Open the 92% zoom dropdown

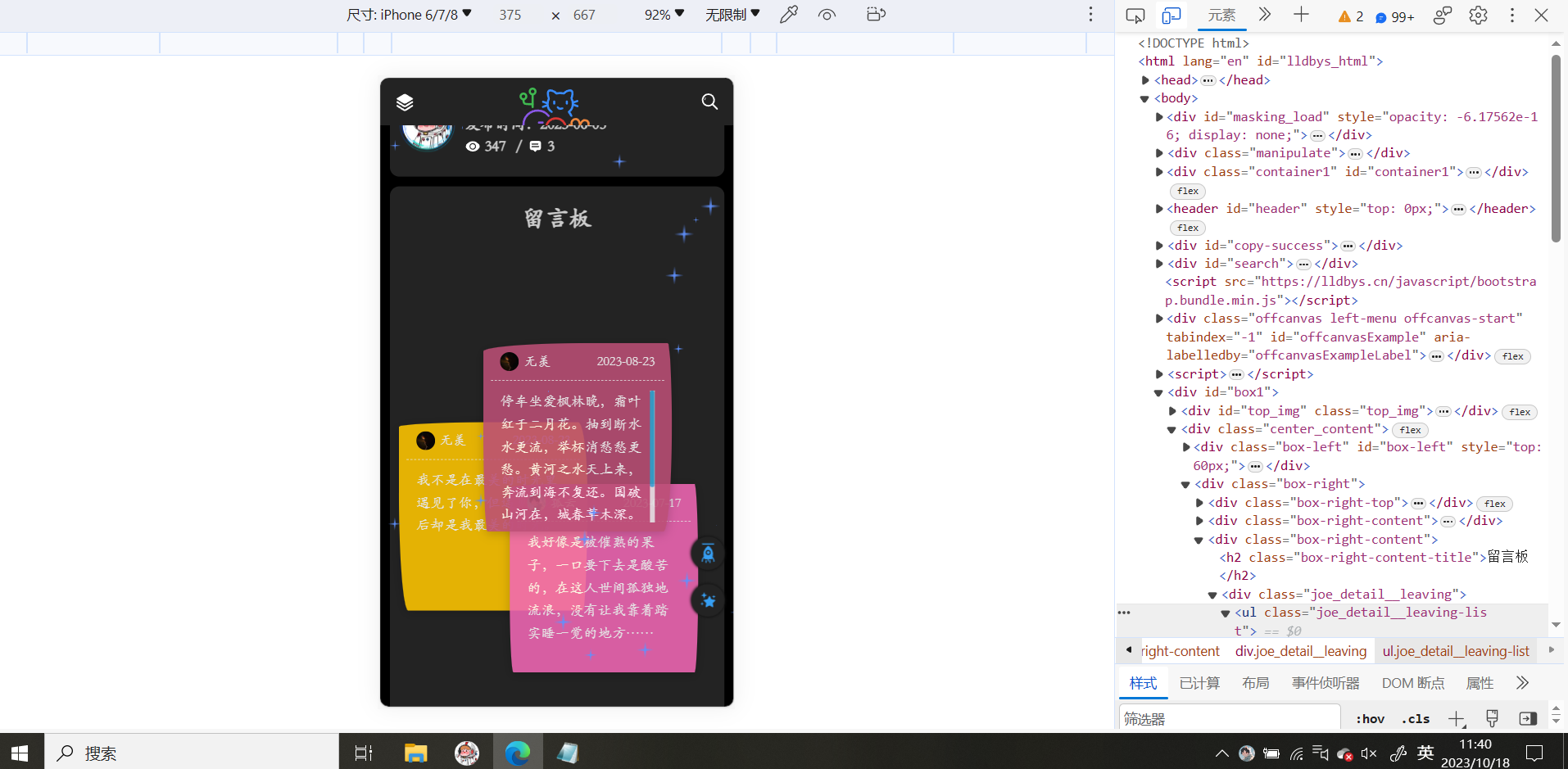(x=664, y=15)
